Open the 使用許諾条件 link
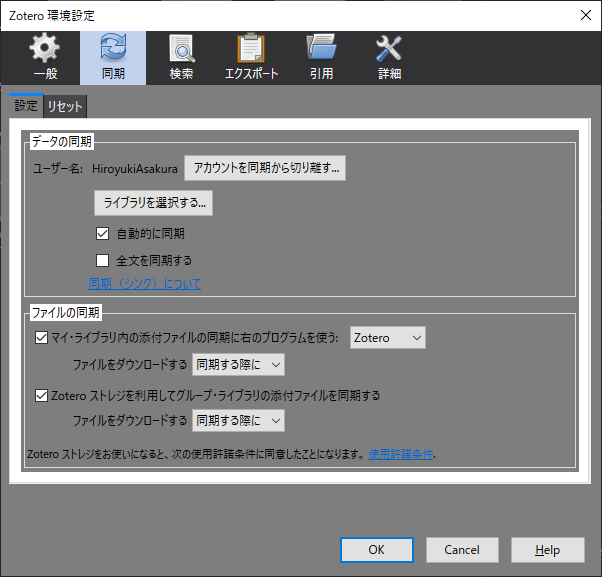602x577 pixels. pos(401,455)
